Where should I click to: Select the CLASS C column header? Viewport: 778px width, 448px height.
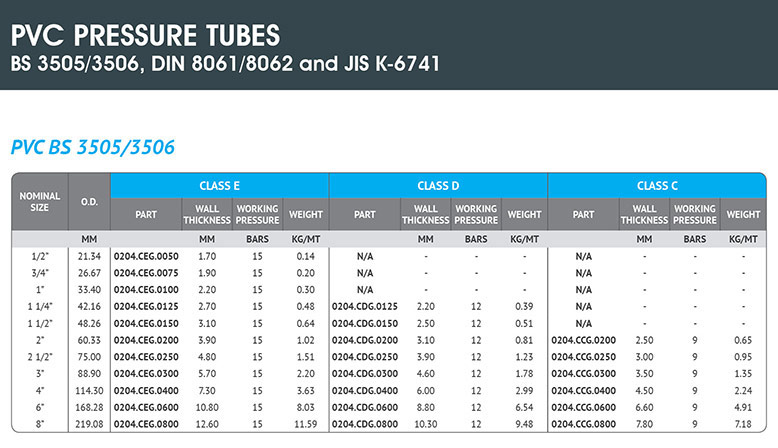coord(657,186)
